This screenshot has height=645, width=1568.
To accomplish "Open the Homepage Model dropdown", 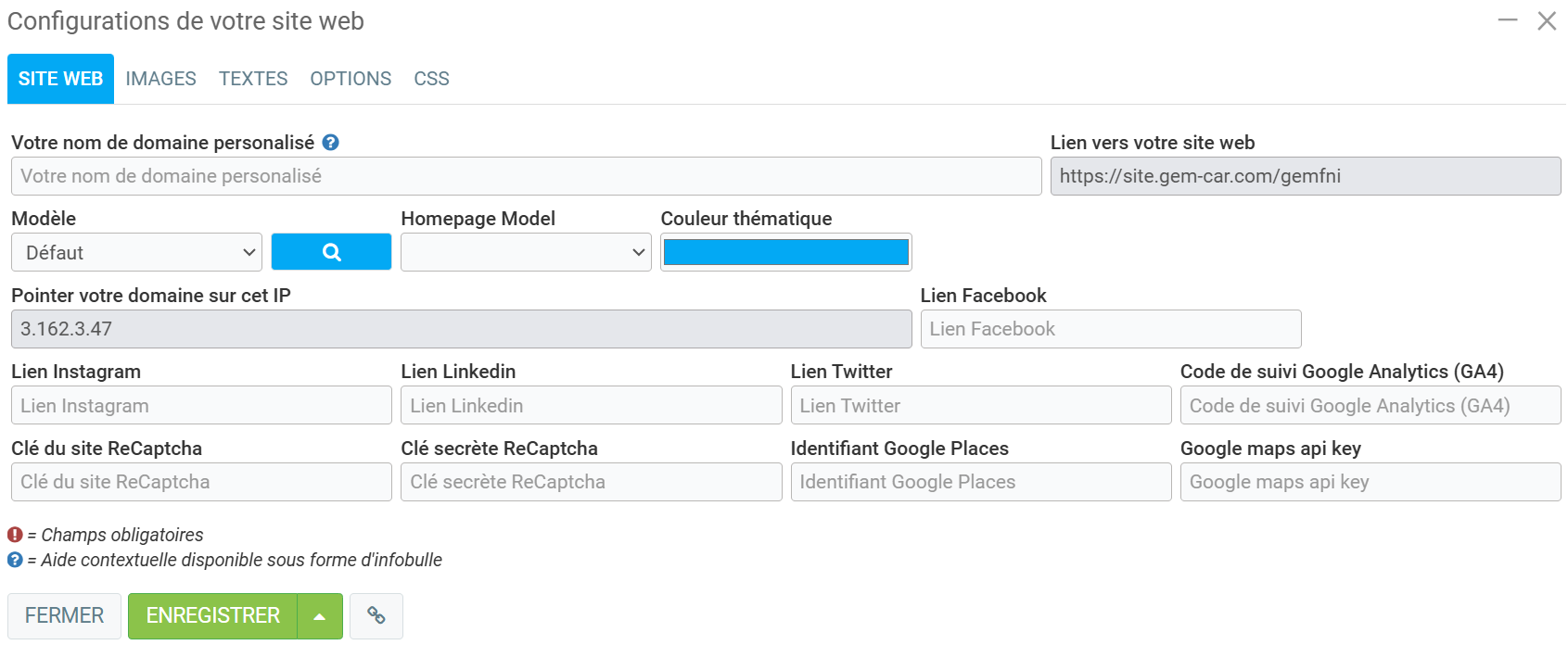I will [526, 252].
